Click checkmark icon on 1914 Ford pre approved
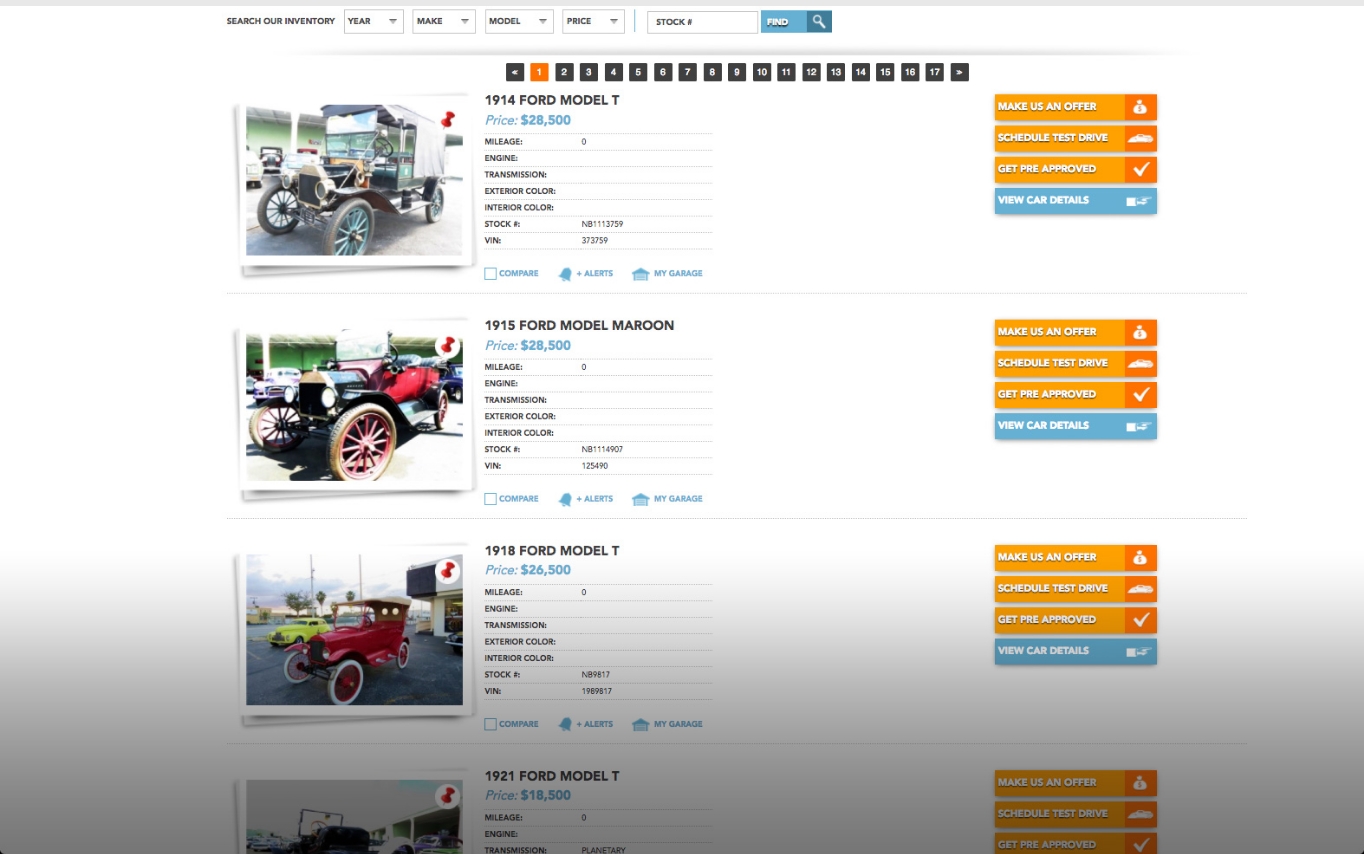Viewport: 1364px width, 854px height. point(1140,169)
